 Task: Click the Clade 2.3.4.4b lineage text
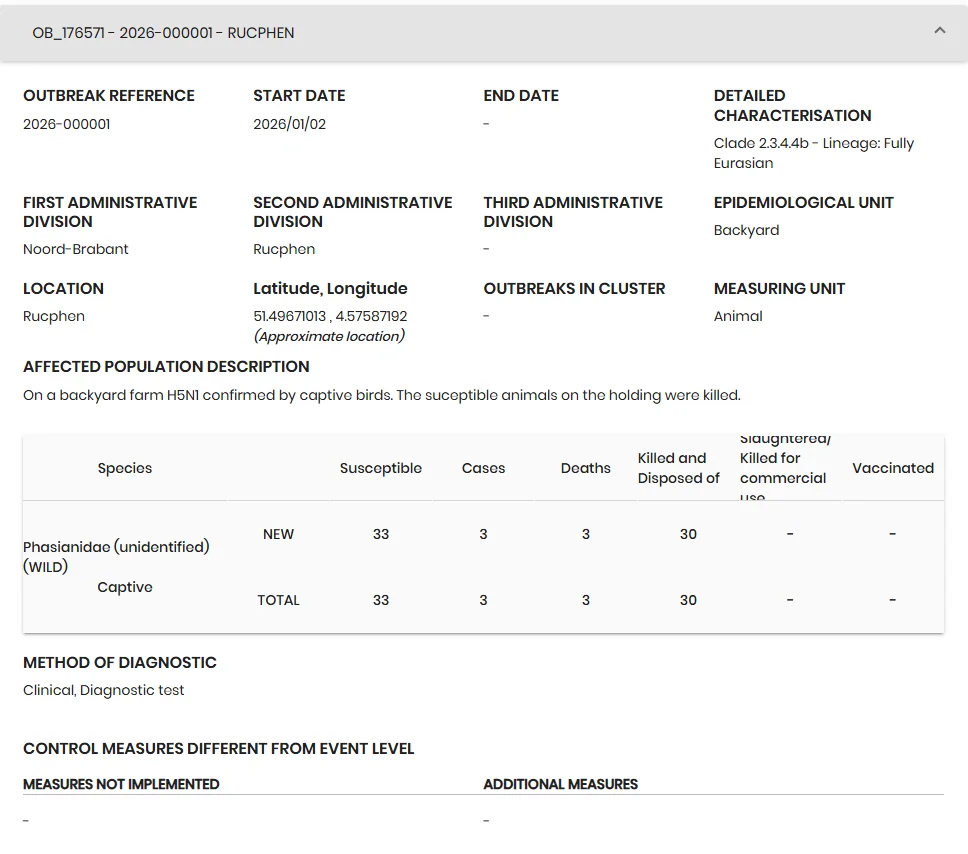[x=814, y=153]
